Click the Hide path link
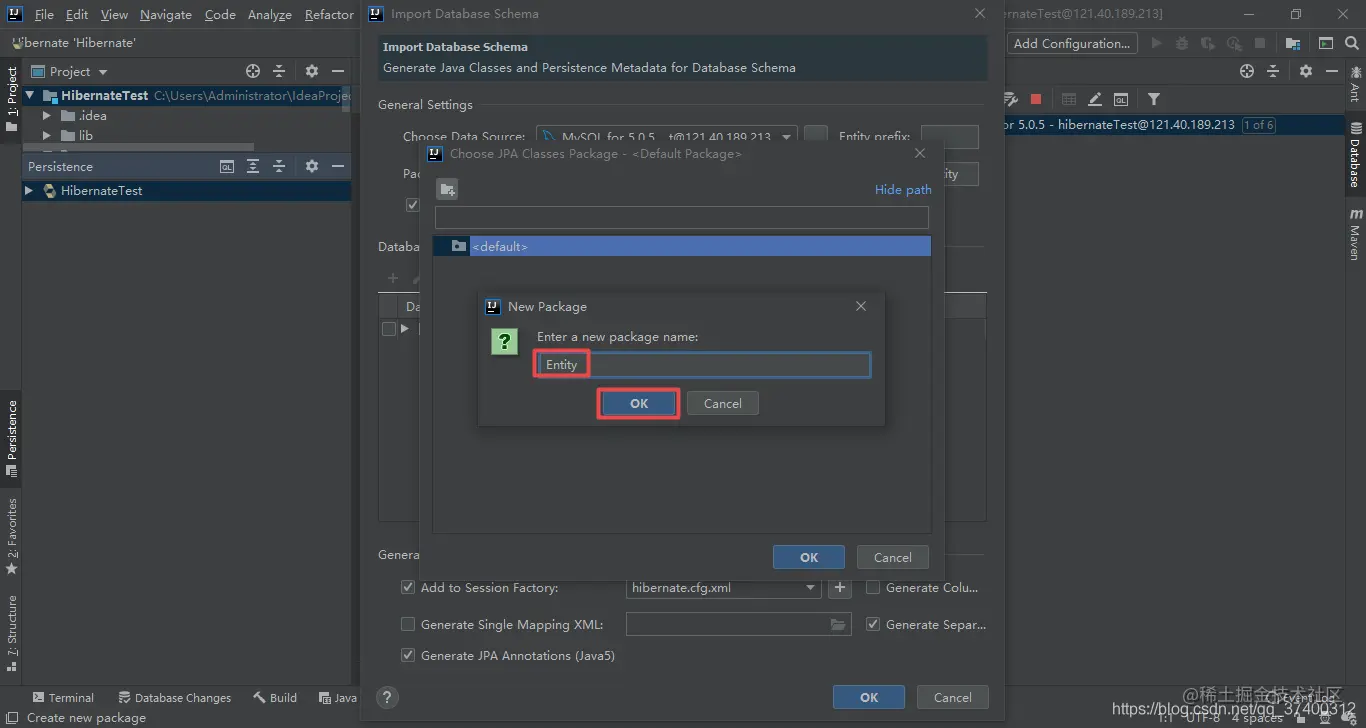The height and width of the screenshot is (728, 1366). [903, 189]
